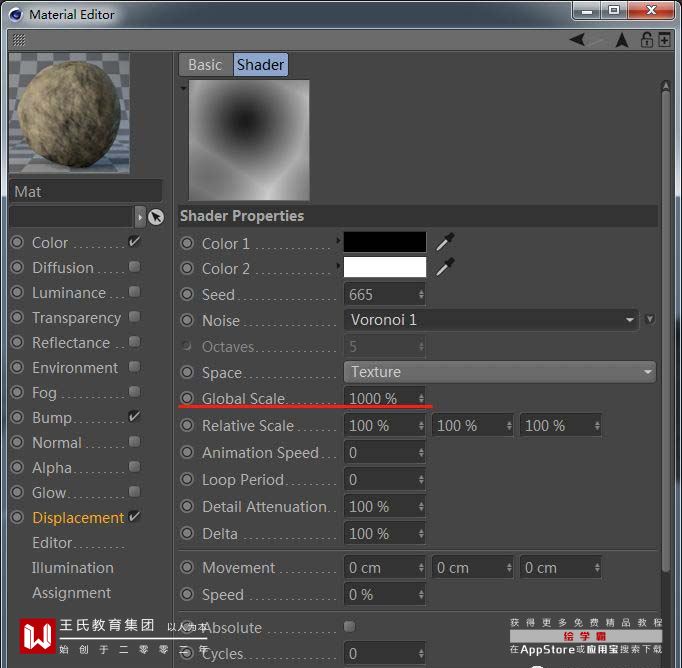Click Seed animation dot

coord(187,294)
